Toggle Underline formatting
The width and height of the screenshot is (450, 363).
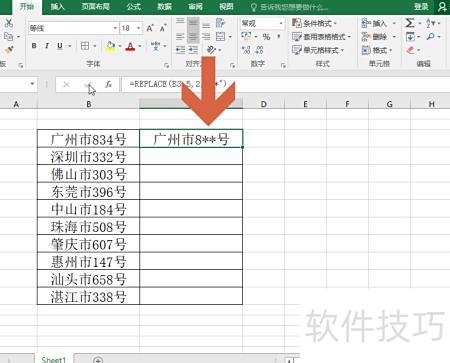[60, 46]
